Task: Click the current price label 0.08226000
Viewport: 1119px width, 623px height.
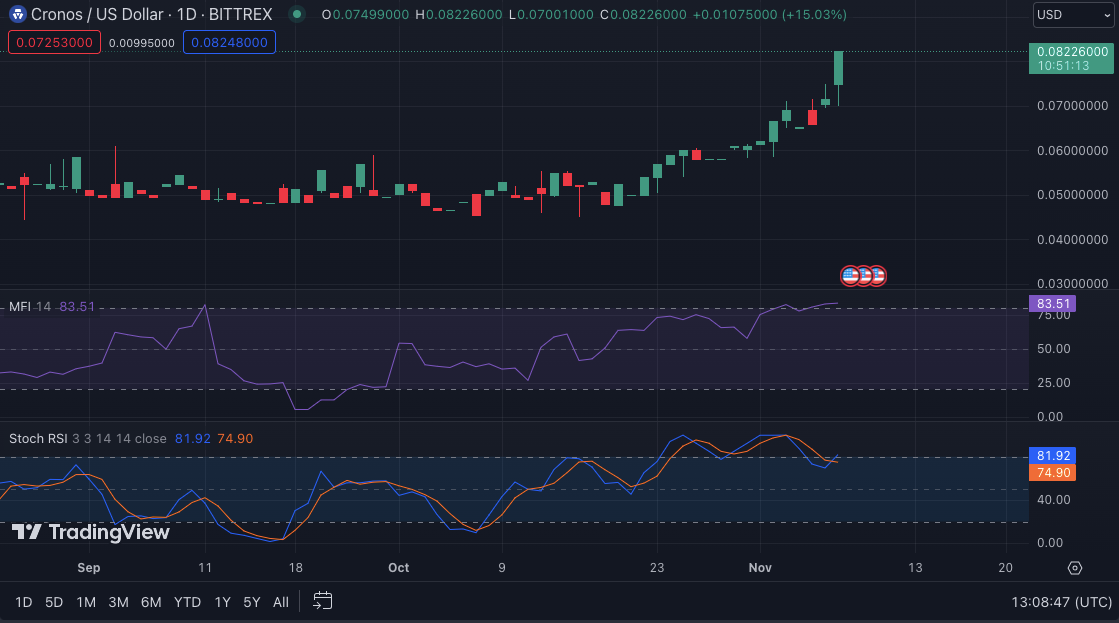Action: click(1071, 58)
